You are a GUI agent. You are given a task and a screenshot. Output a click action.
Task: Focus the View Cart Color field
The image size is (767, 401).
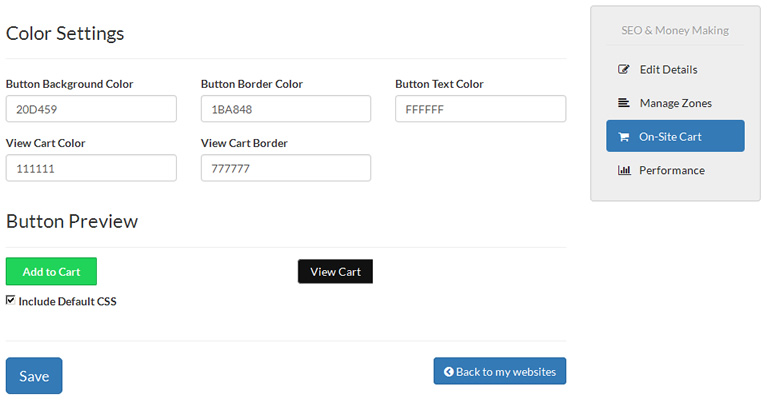(x=91, y=168)
